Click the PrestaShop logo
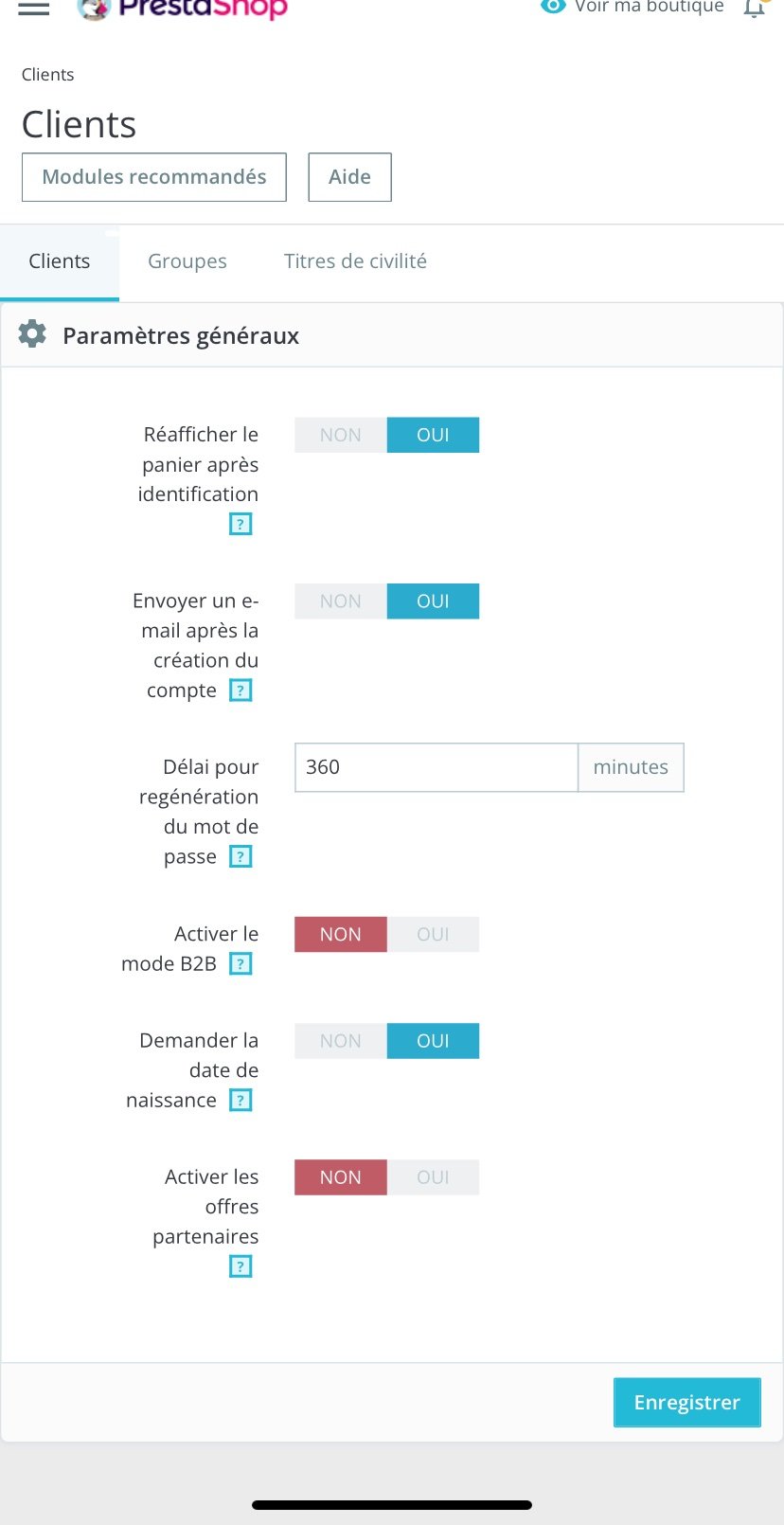Screen dimensions: 784x1525 (x=183, y=9)
